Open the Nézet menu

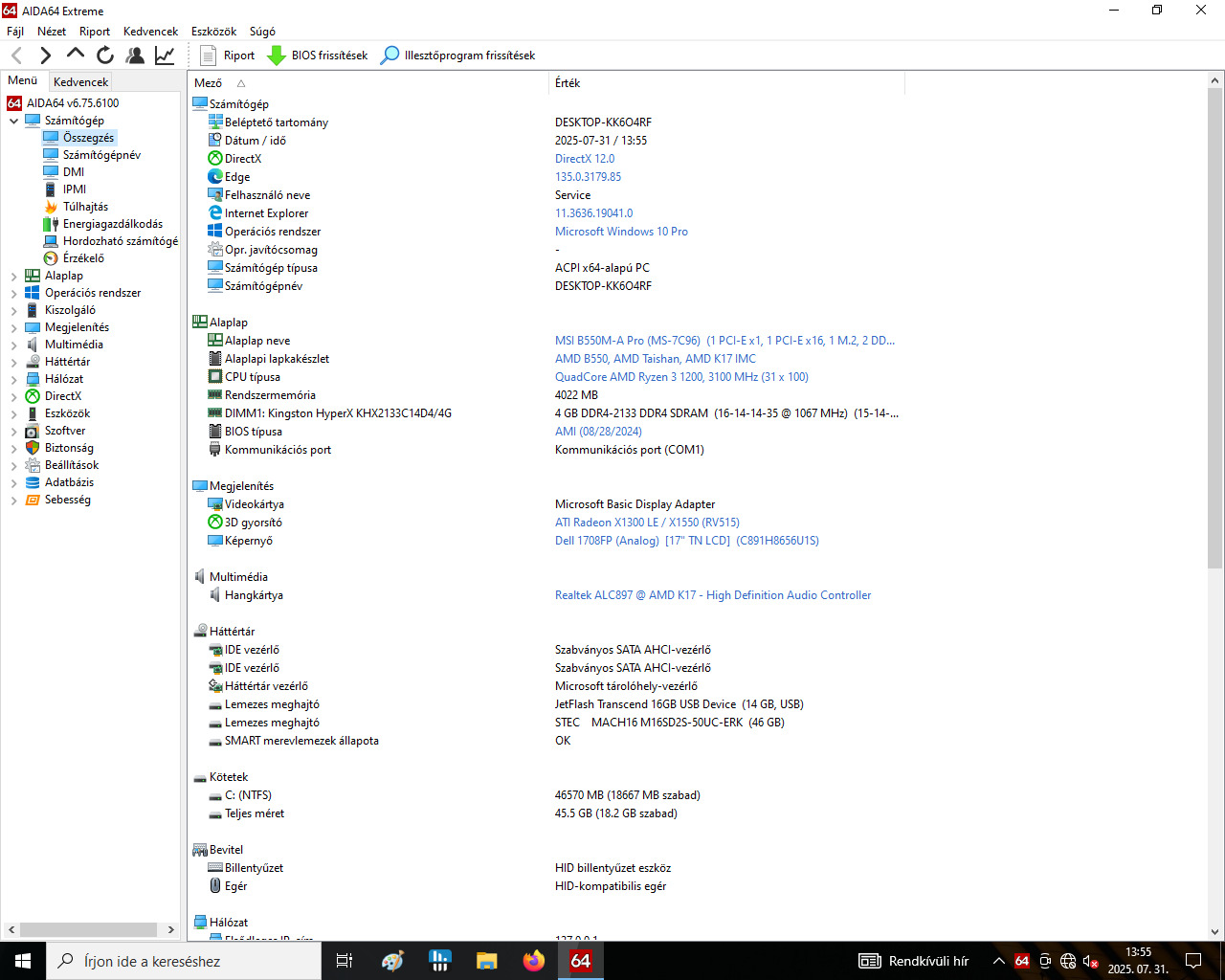[52, 32]
